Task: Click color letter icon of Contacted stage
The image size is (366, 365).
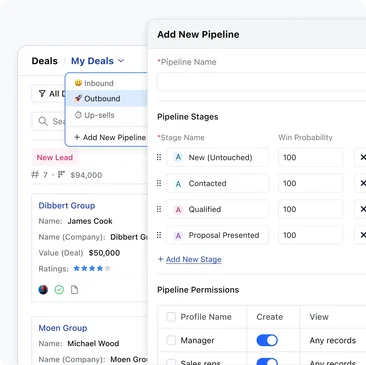Action: pyautogui.click(x=178, y=184)
